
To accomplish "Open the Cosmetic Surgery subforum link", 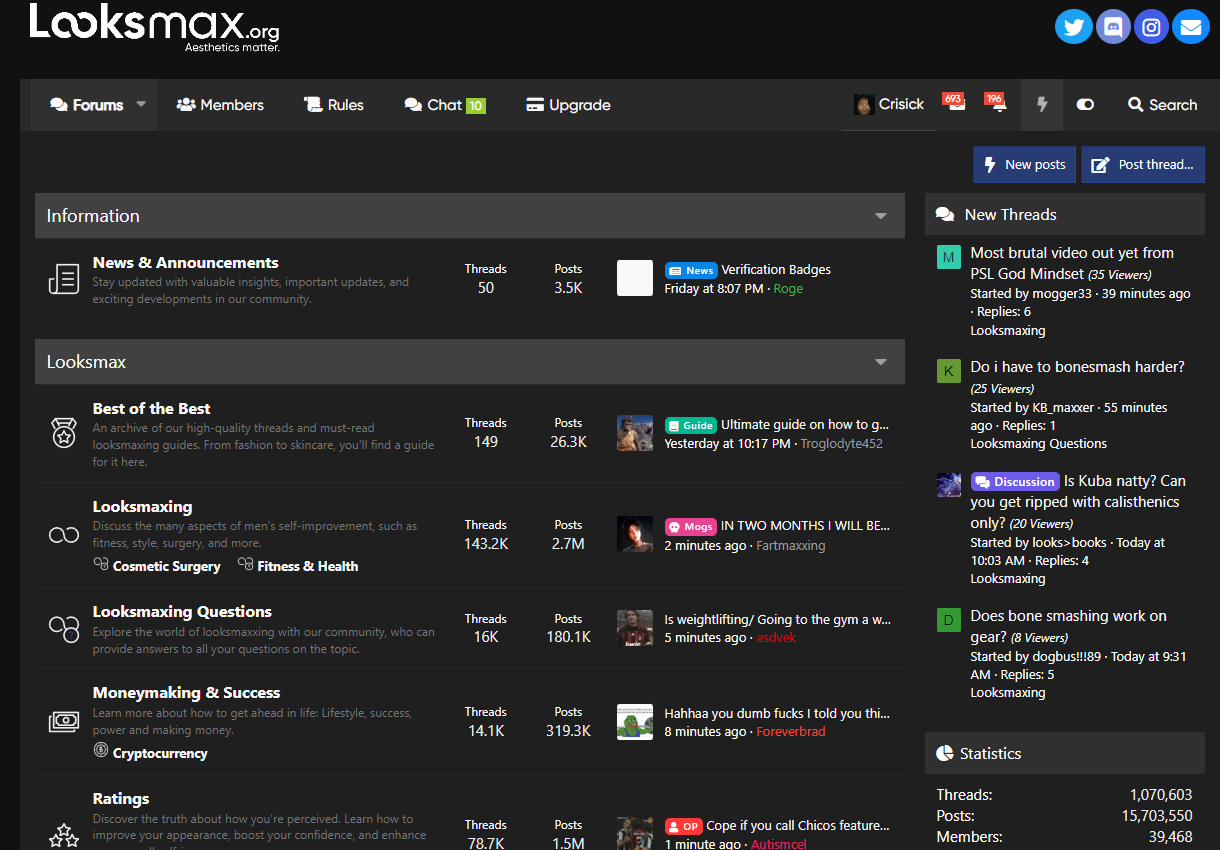I will 166,566.
